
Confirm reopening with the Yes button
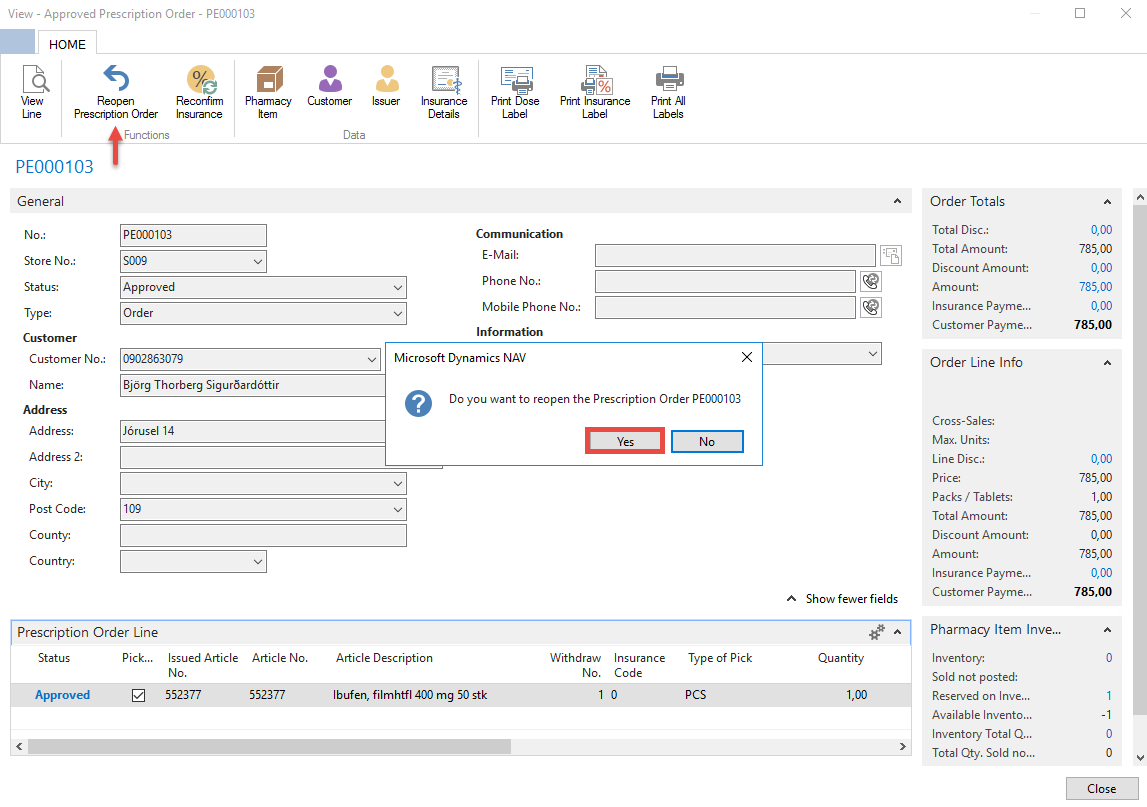coord(625,442)
